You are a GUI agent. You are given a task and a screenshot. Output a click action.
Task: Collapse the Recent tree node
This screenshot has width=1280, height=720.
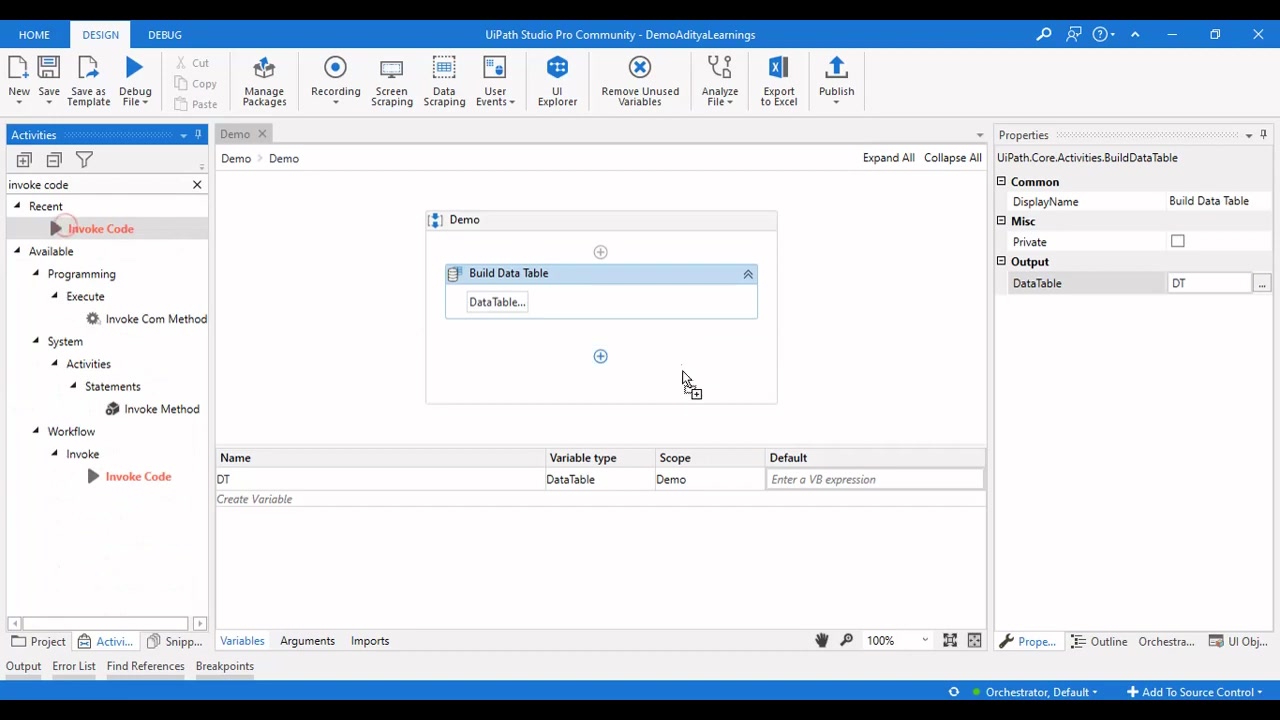pos(17,206)
